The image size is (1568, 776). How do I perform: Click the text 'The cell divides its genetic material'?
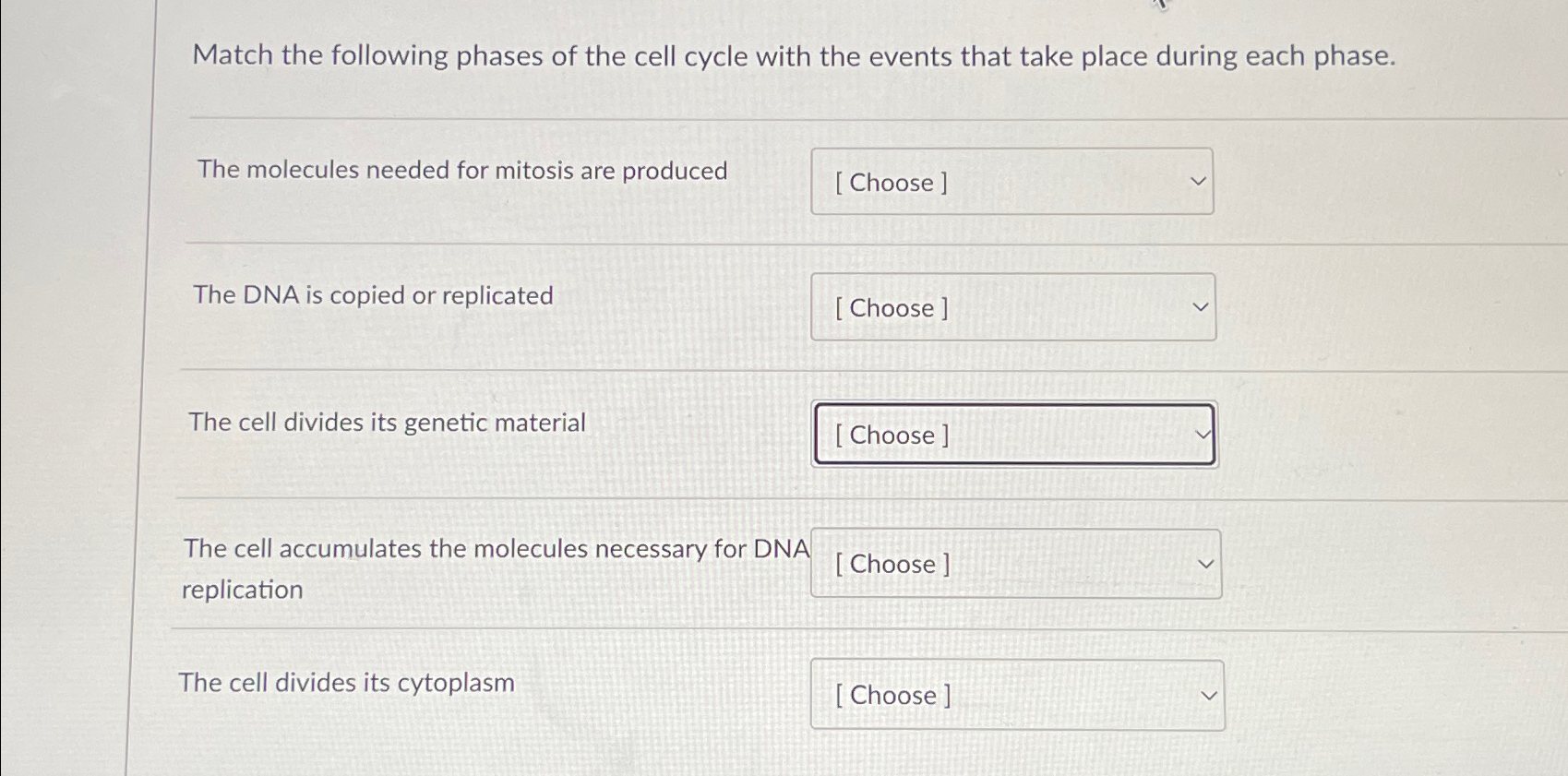pos(388,423)
